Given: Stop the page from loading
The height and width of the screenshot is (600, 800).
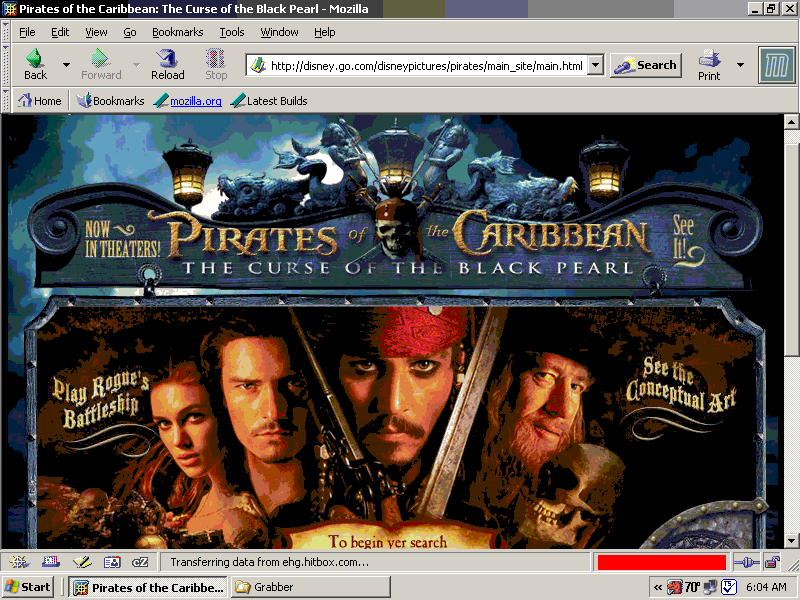Looking at the screenshot, I should (216, 65).
